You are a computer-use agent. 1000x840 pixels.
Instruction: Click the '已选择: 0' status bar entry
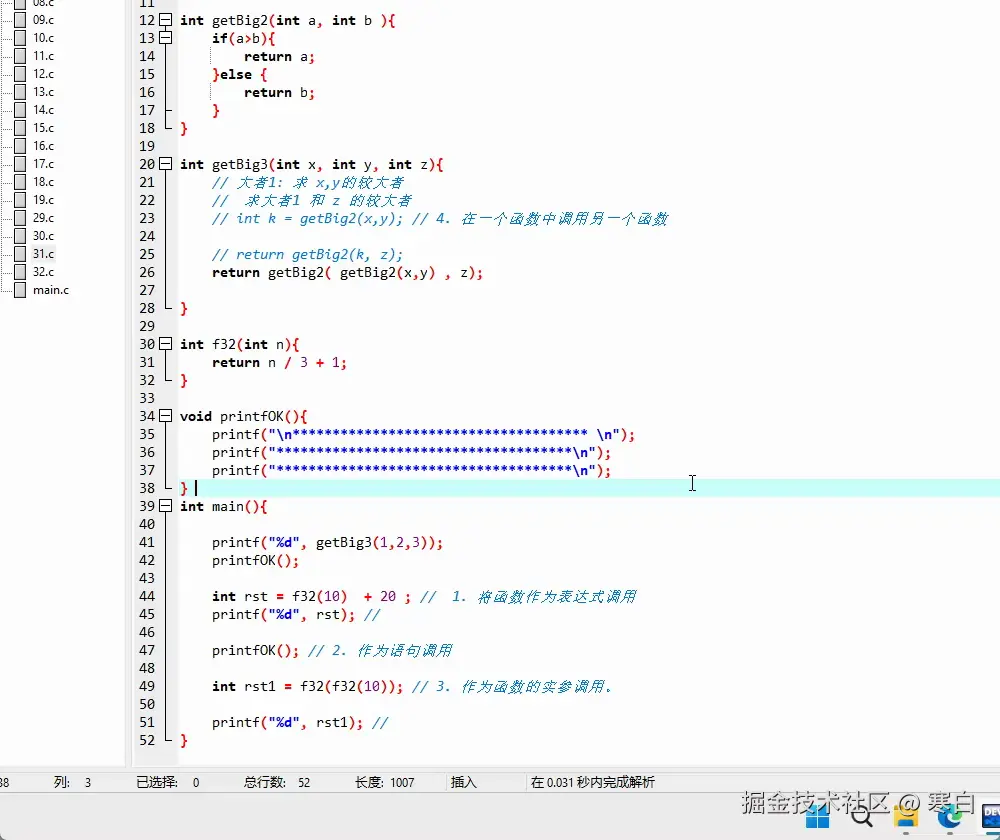168,782
